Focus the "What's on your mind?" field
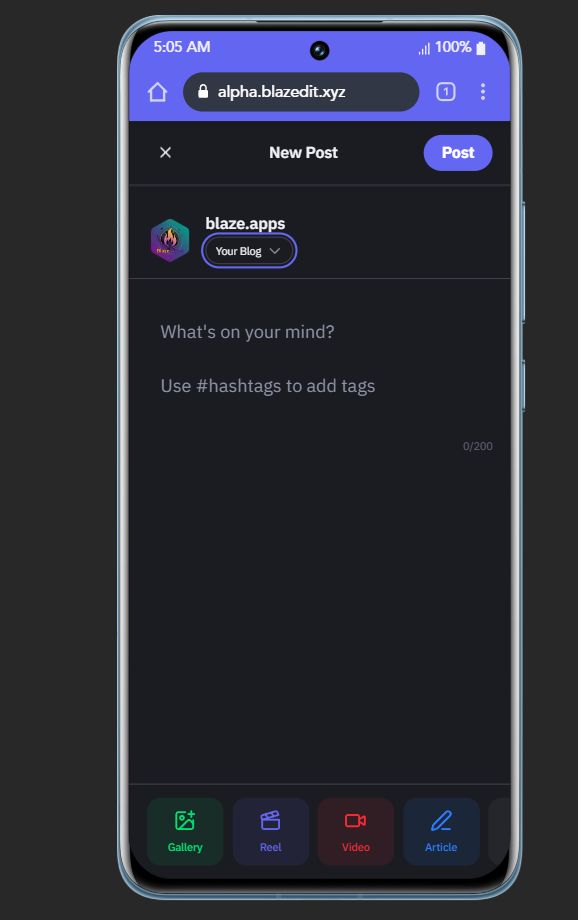This screenshot has height=920, width=578. point(247,332)
